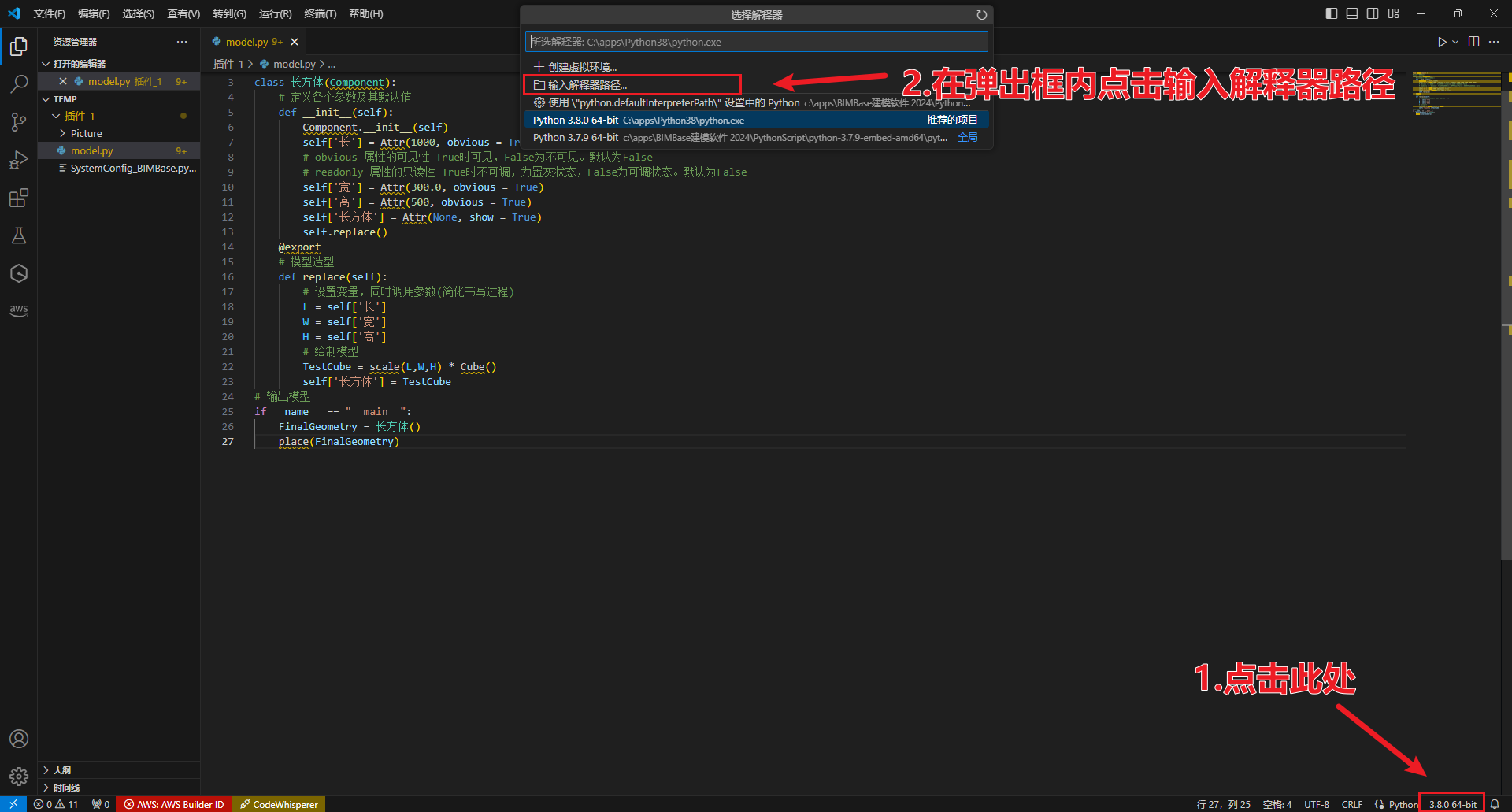This screenshot has height=812, width=1512.
Task: Open the 运行(R) menu
Action: pyautogui.click(x=275, y=13)
